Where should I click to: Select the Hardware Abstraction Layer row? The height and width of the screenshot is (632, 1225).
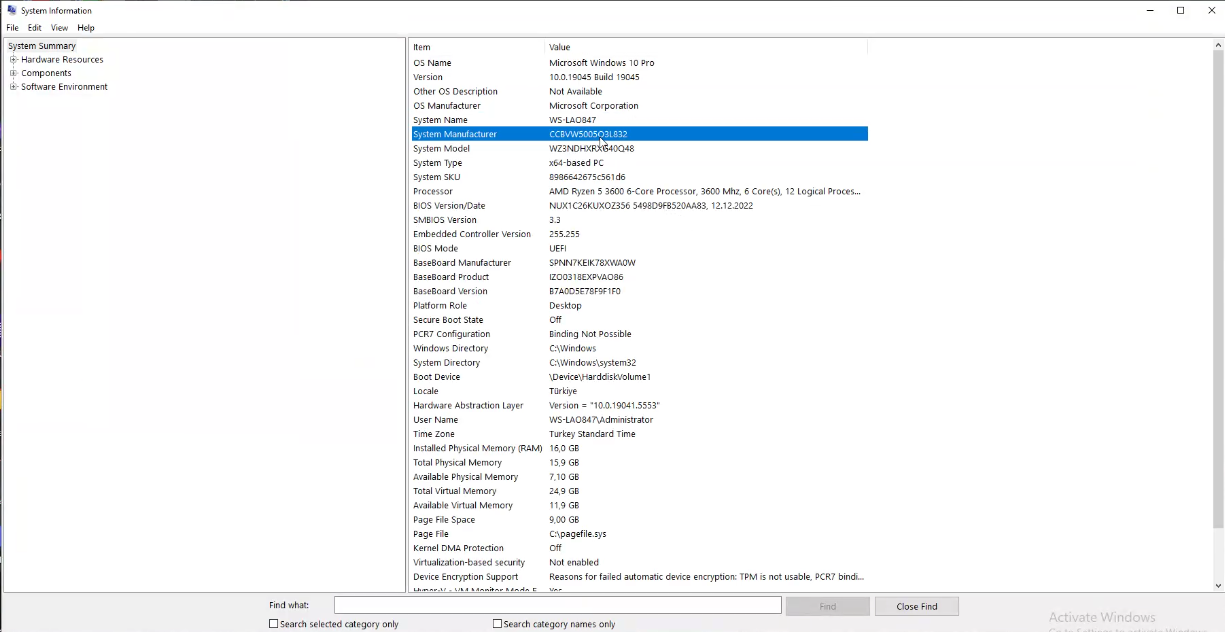click(640, 406)
